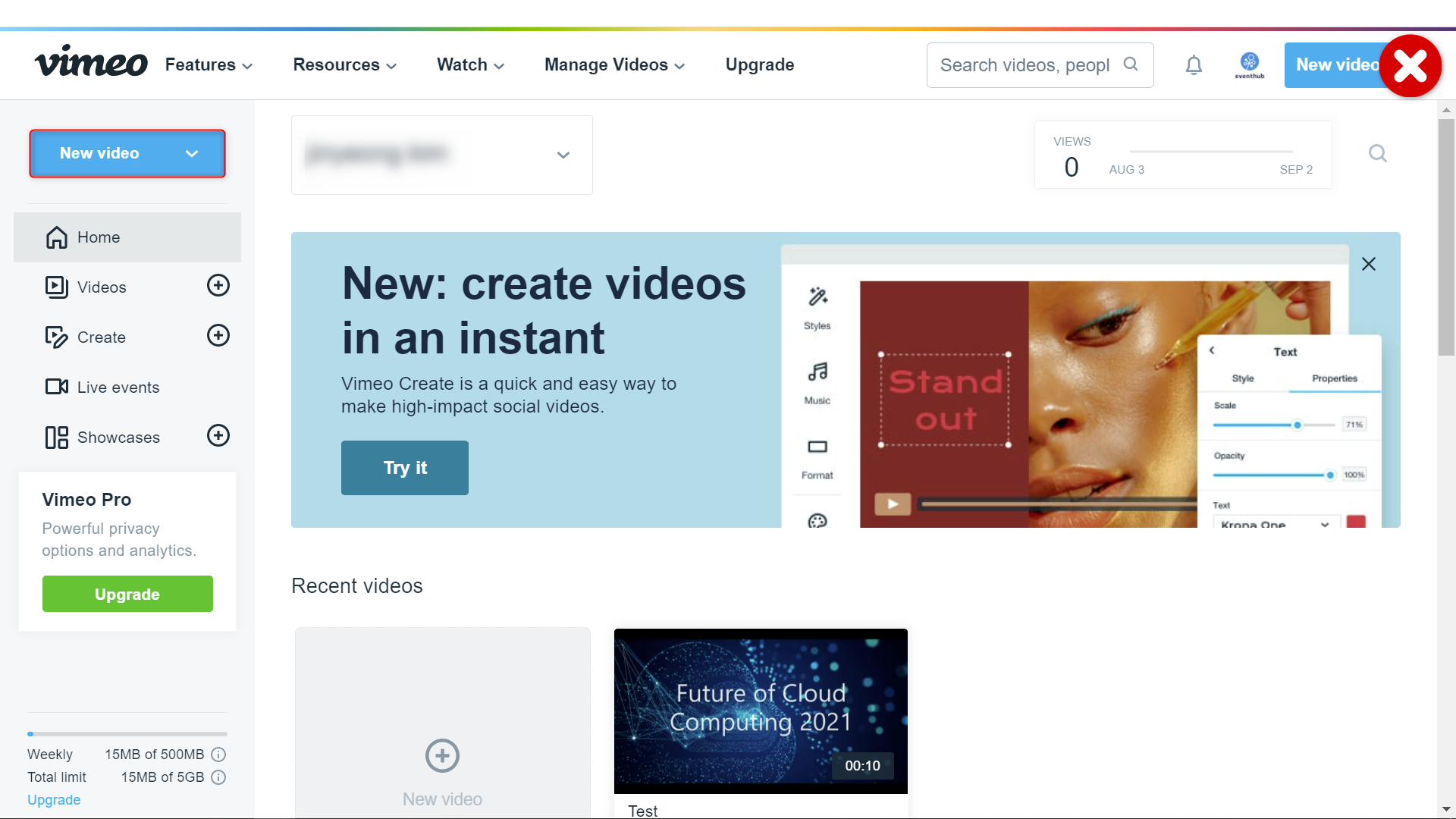Expand the blurred account name selector

tap(442, 155)
